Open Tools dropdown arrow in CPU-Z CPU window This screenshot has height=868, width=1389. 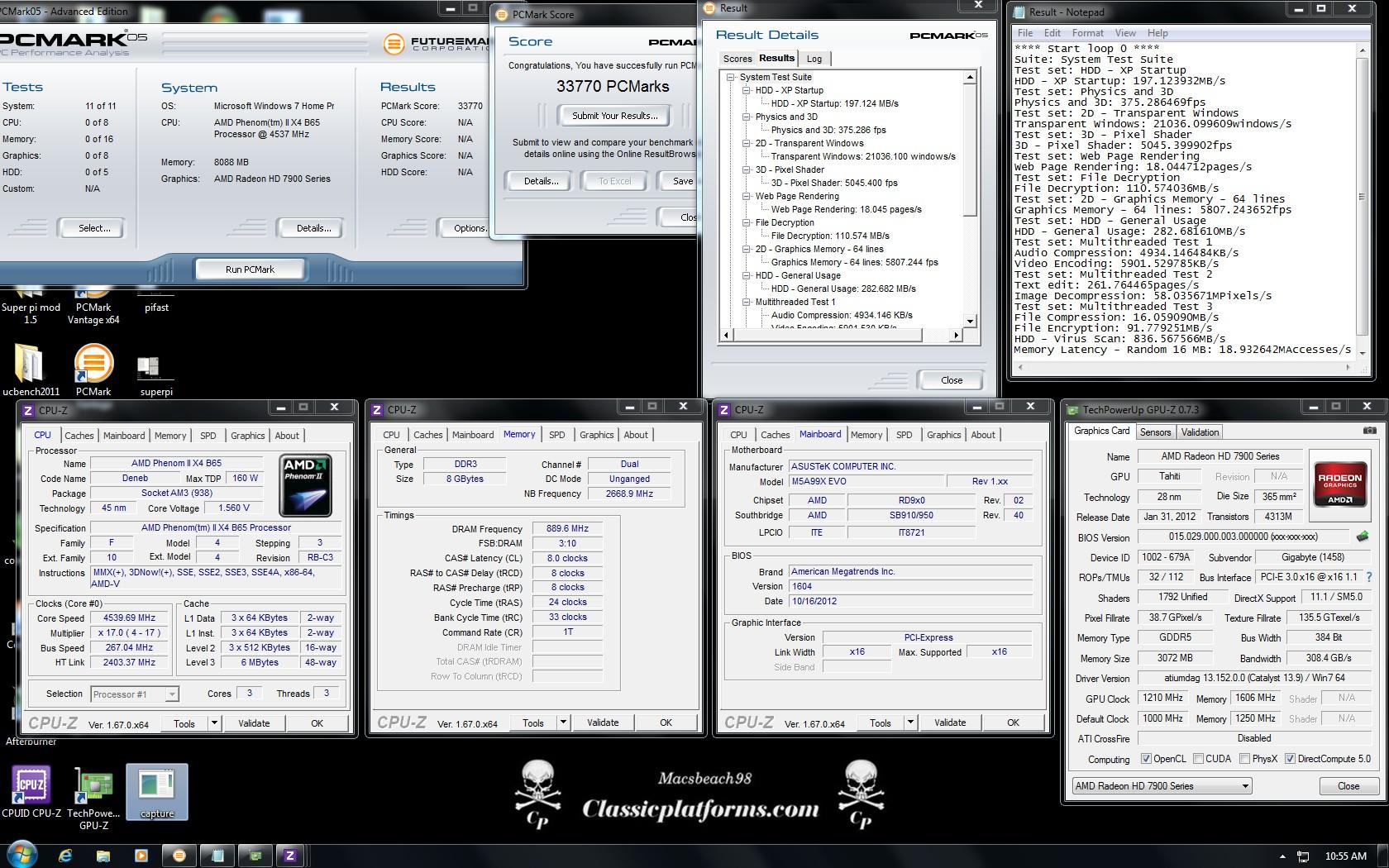point(214,723)
